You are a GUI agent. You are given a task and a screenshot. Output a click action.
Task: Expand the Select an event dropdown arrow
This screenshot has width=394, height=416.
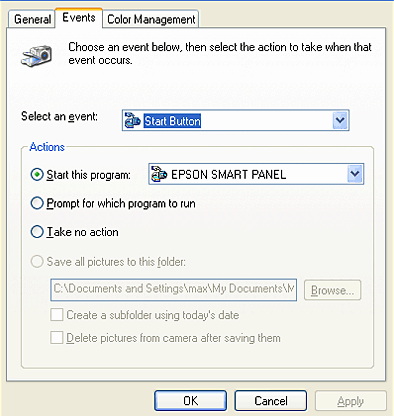pos(340,120)
